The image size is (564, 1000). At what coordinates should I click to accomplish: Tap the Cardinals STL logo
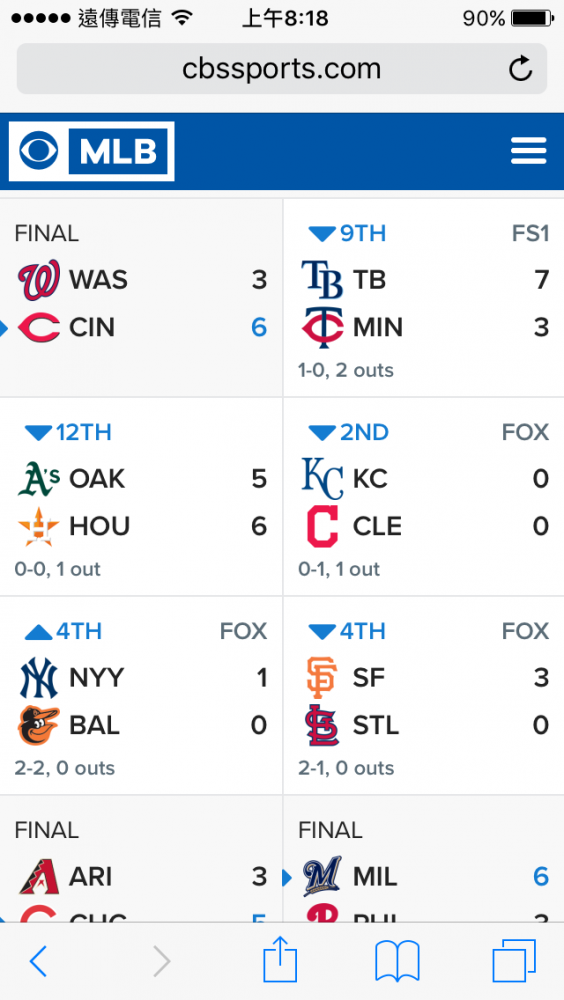click(x=322, y=725)
